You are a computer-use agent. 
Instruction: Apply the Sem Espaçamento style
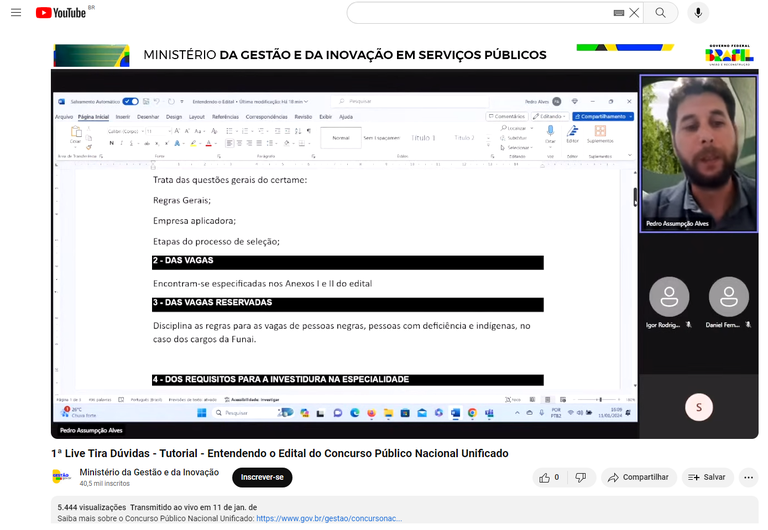tap(382, 138)
